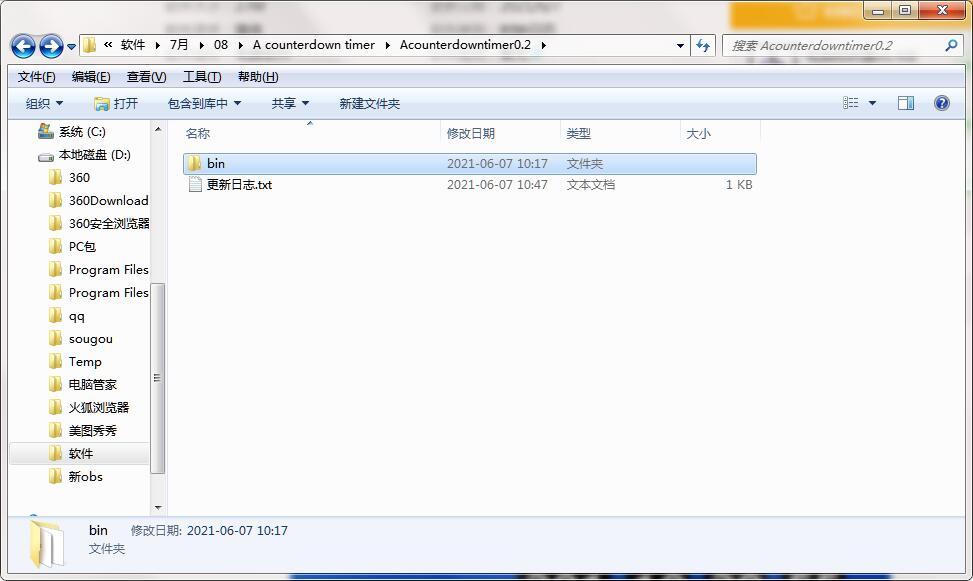Click navigation pane scrollbar down arrow
The image size is (973, 581).
pyautogui.click(x=158, y=508)
